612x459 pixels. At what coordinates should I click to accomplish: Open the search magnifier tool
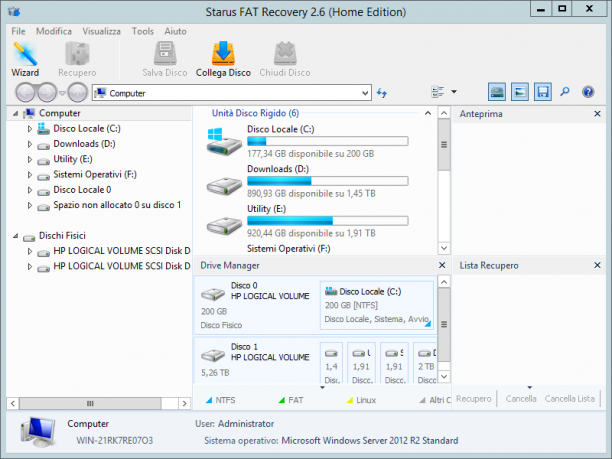point(565,92)
